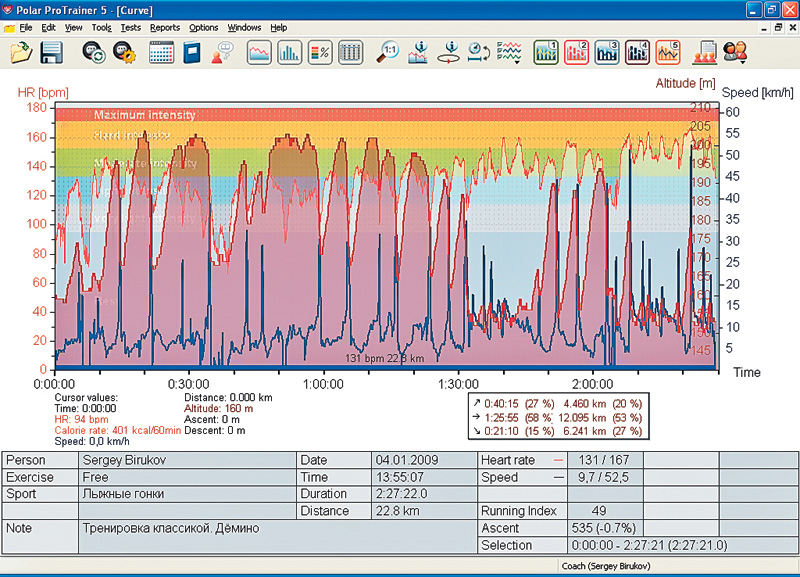Select graph preset 2 icon
This screenshot has height=577, width=800.
coord(577,53)
